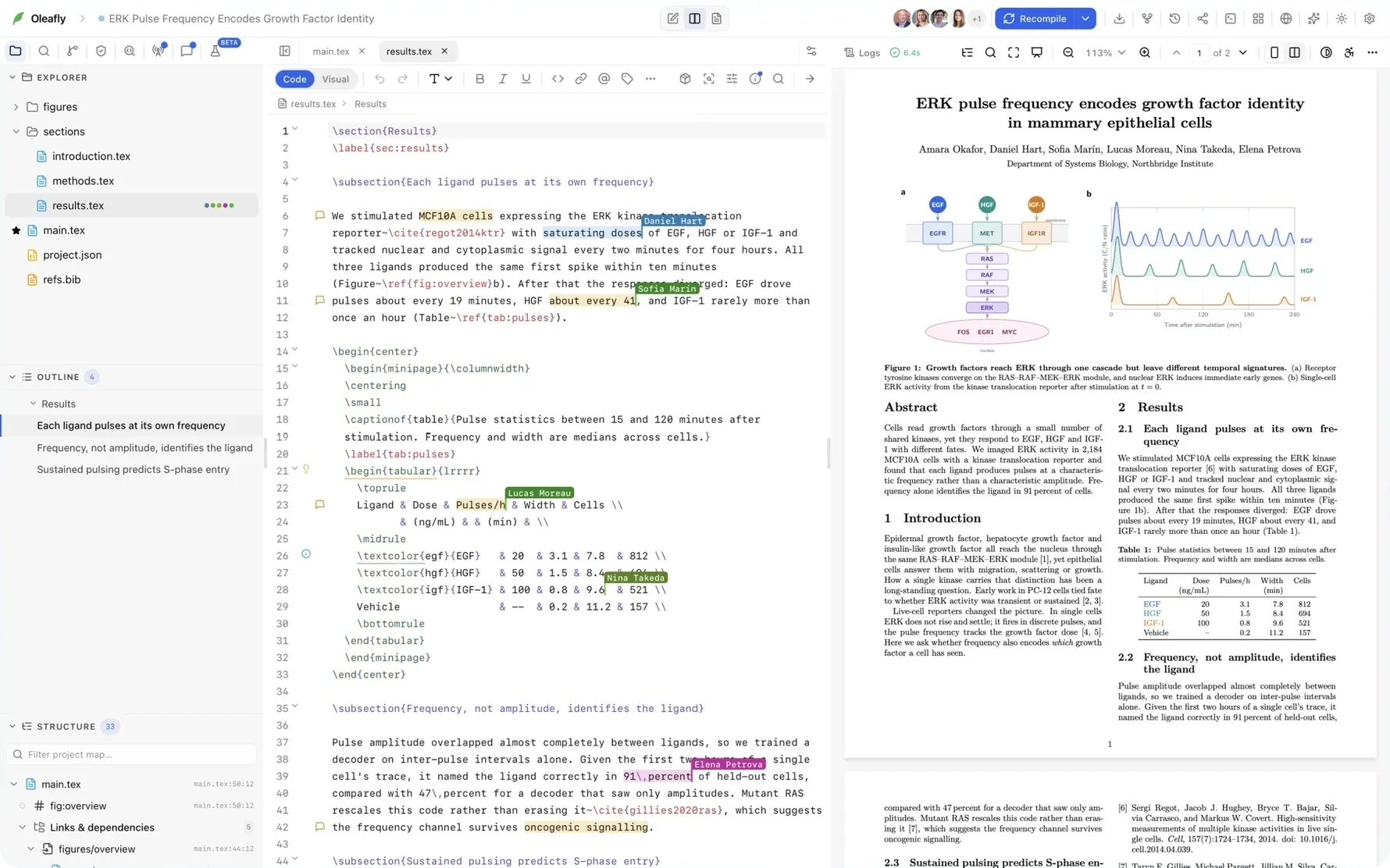Select PDF-only layout view
The width and height of the screenshot is (1390, 868).
click(716, 19)
